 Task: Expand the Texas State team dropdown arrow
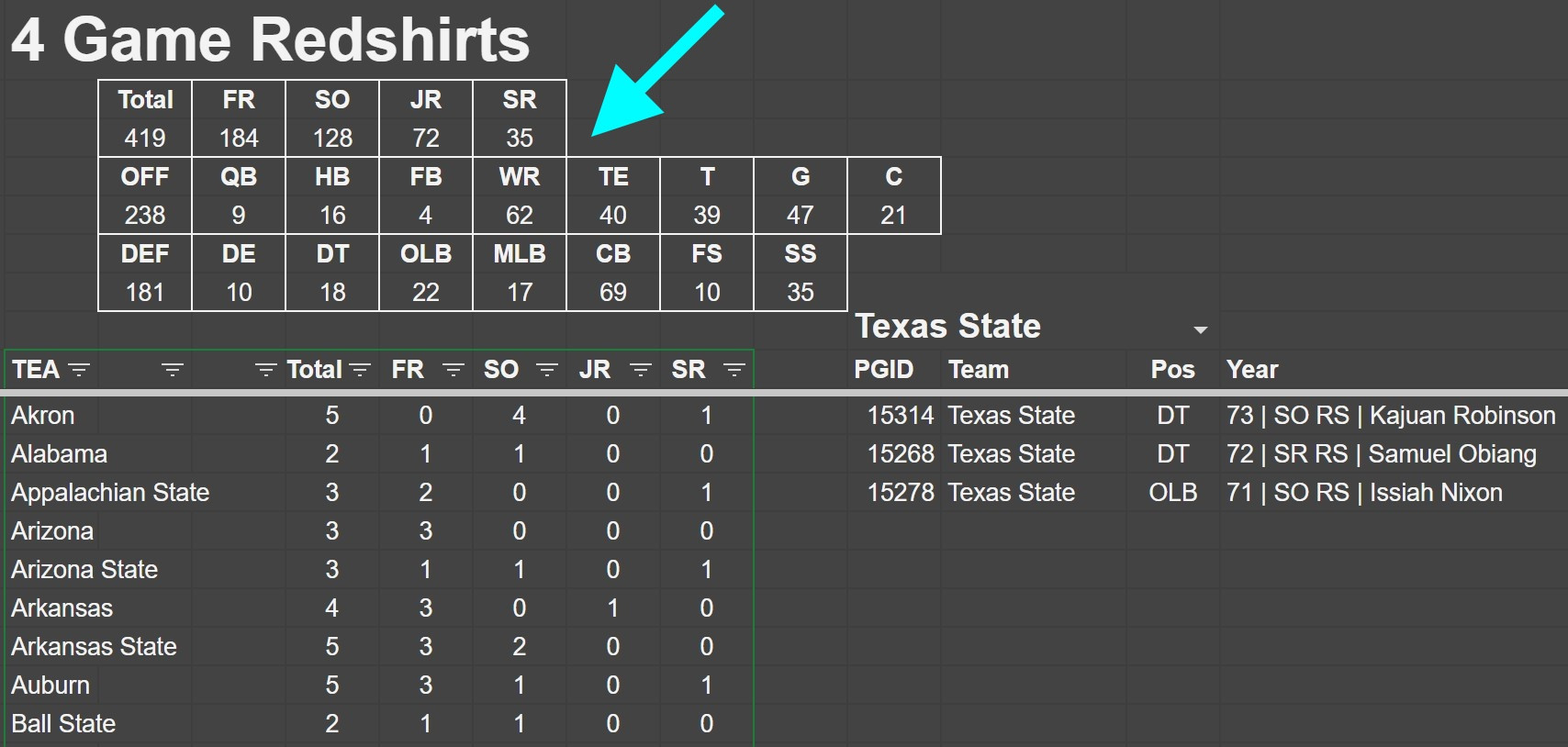pyautogui.click(x=1200, y=329)
